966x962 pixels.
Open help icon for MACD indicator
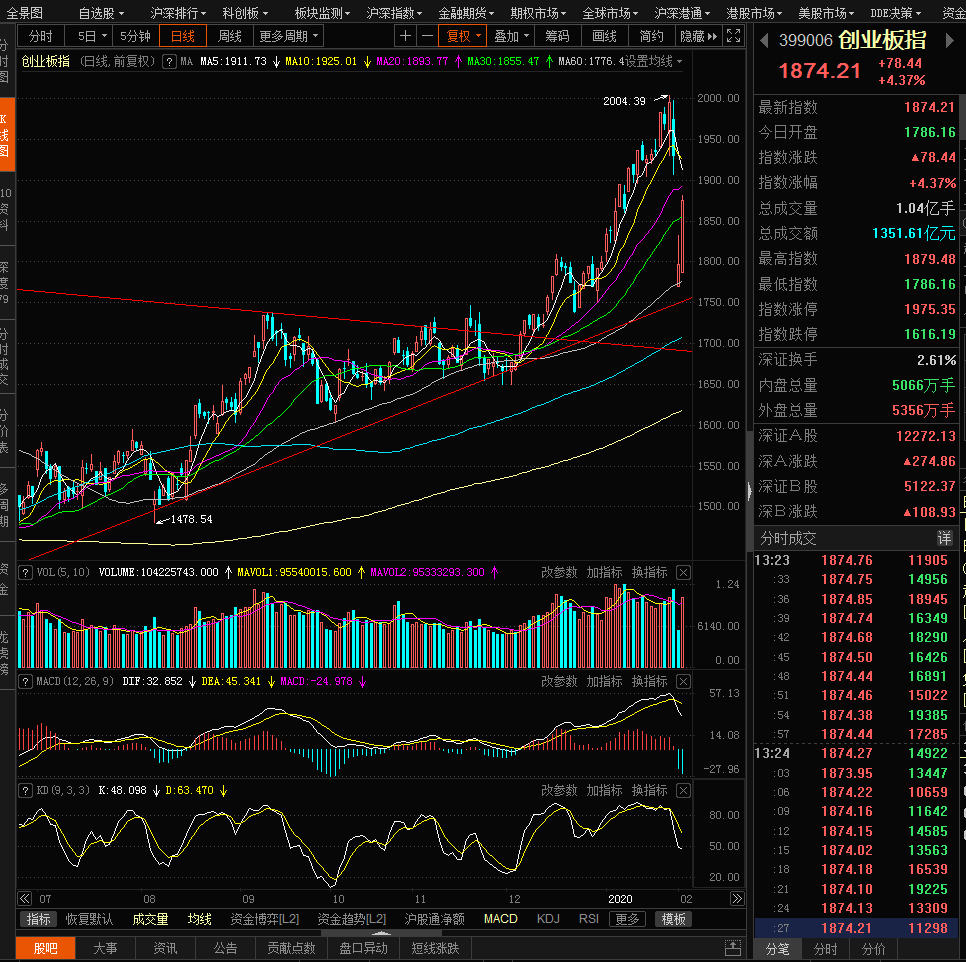pos(25,682)
